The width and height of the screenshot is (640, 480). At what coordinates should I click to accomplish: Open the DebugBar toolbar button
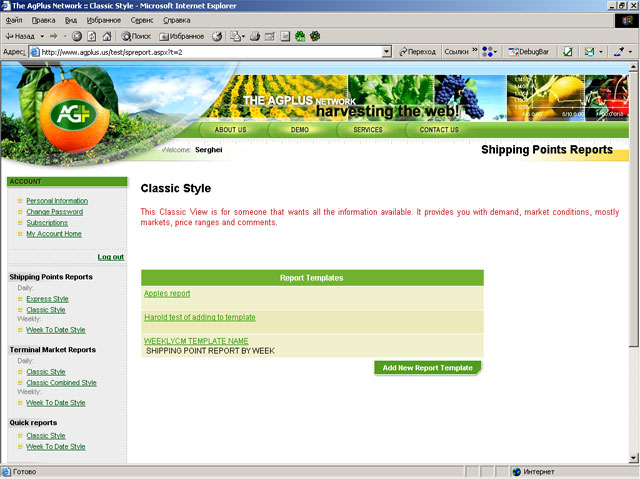tap(529, 52)
